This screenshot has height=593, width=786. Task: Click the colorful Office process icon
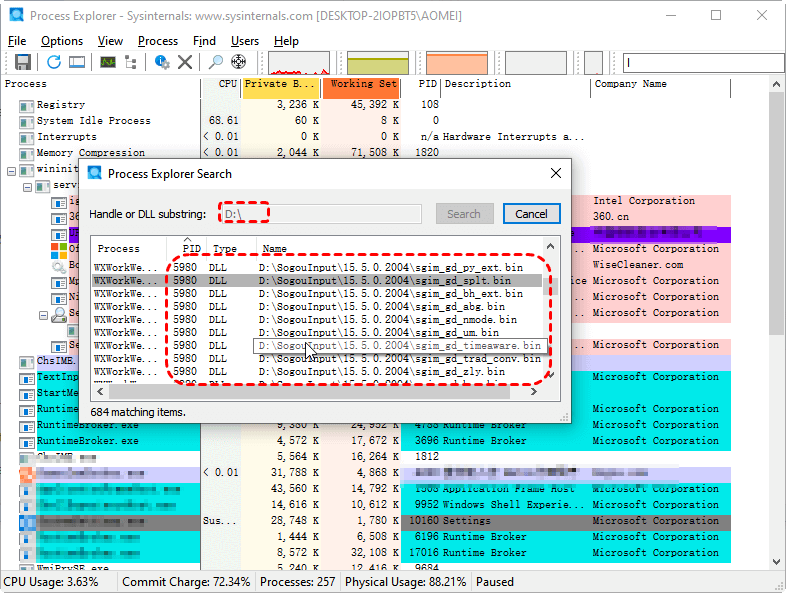[x=59, y=251]
